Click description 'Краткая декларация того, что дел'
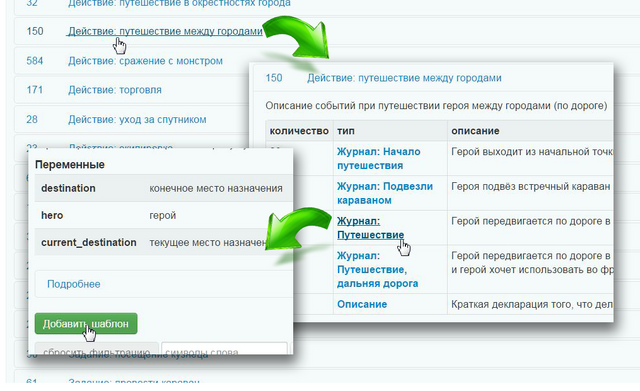 [532, 304]
